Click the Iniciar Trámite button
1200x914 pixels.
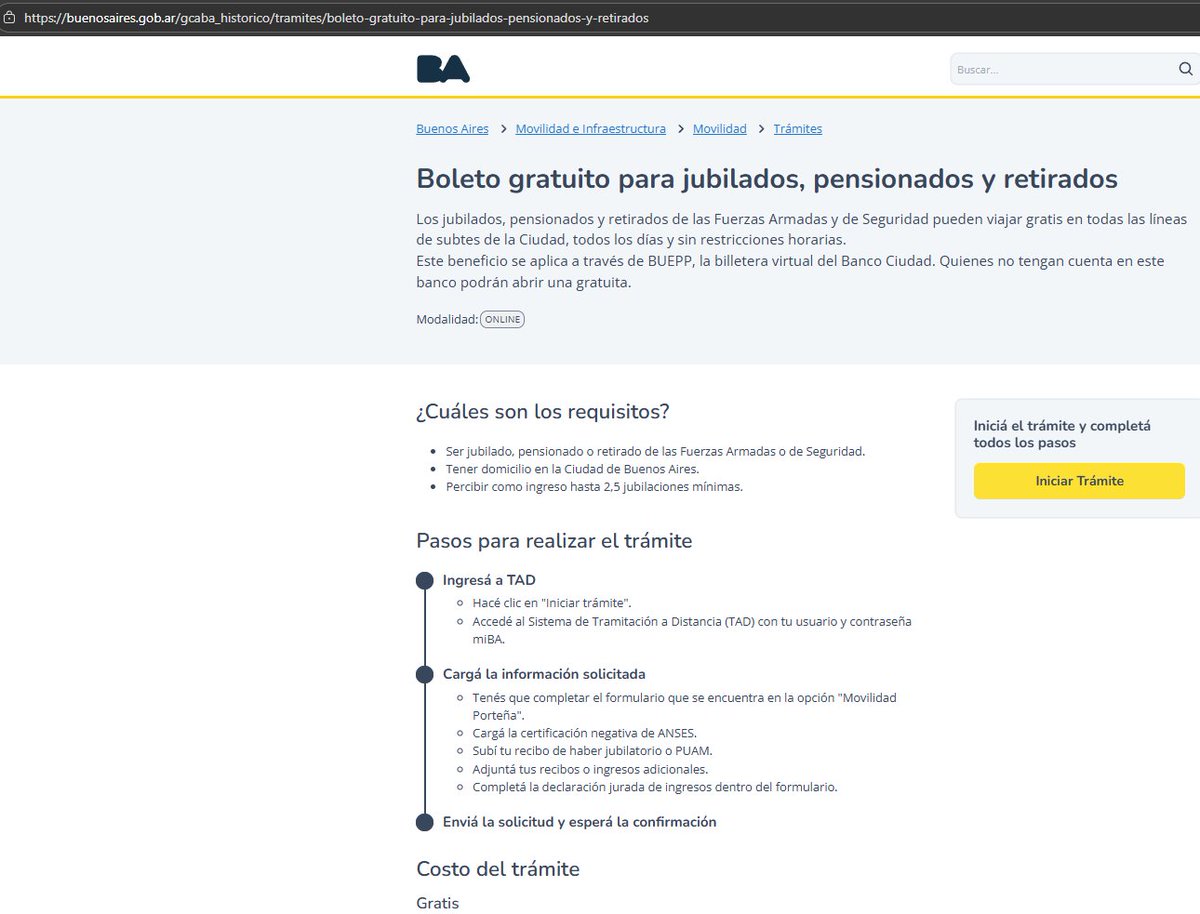tap(1079, 481)
